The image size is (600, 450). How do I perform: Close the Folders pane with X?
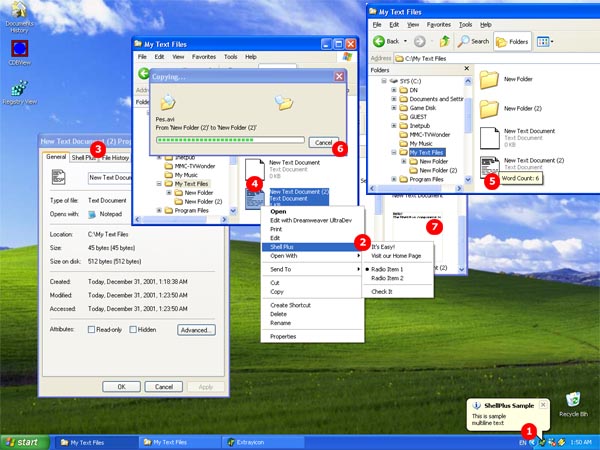(466, 68)
